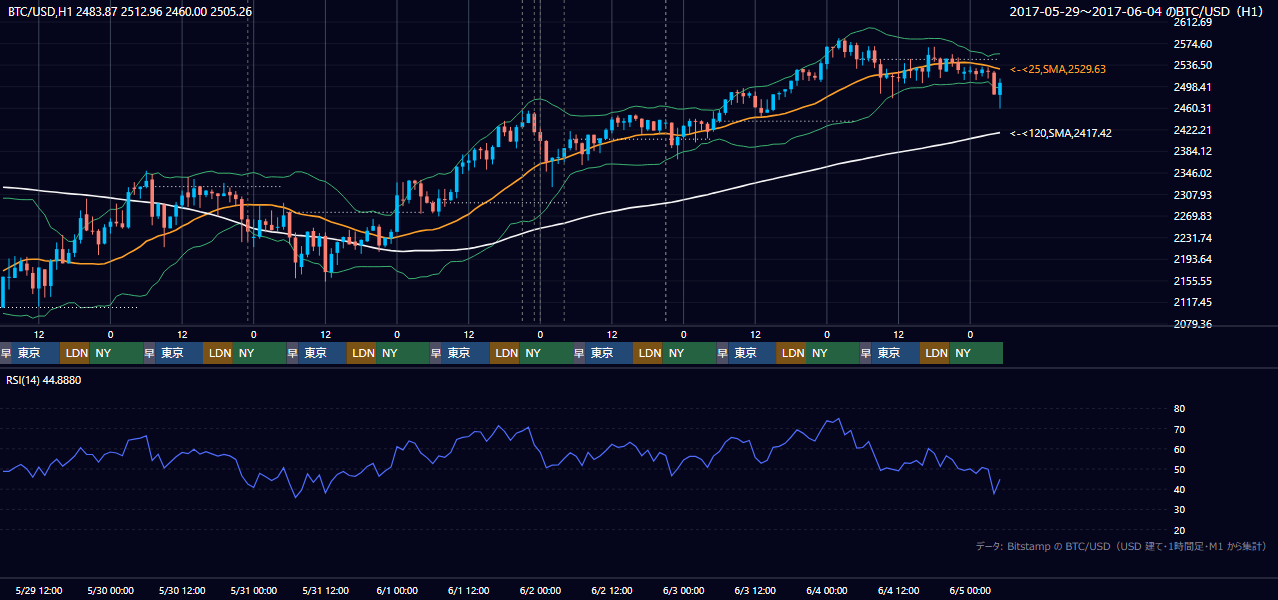Click the orange 25 SMA 2529.63 label
The height and width of the screenshot is (600, 1278).
point(1058,69)
